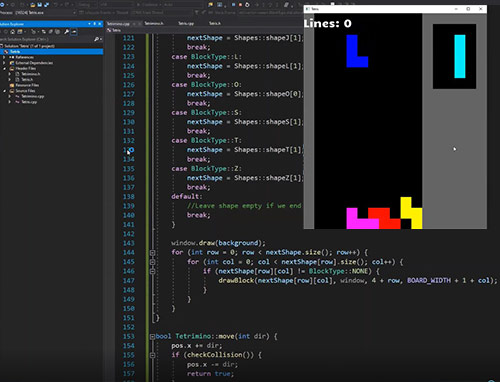Click the Save All icon in top toolbar
Image resolution: width=500 pixels, height=382 pixels.
coord(46,5)
